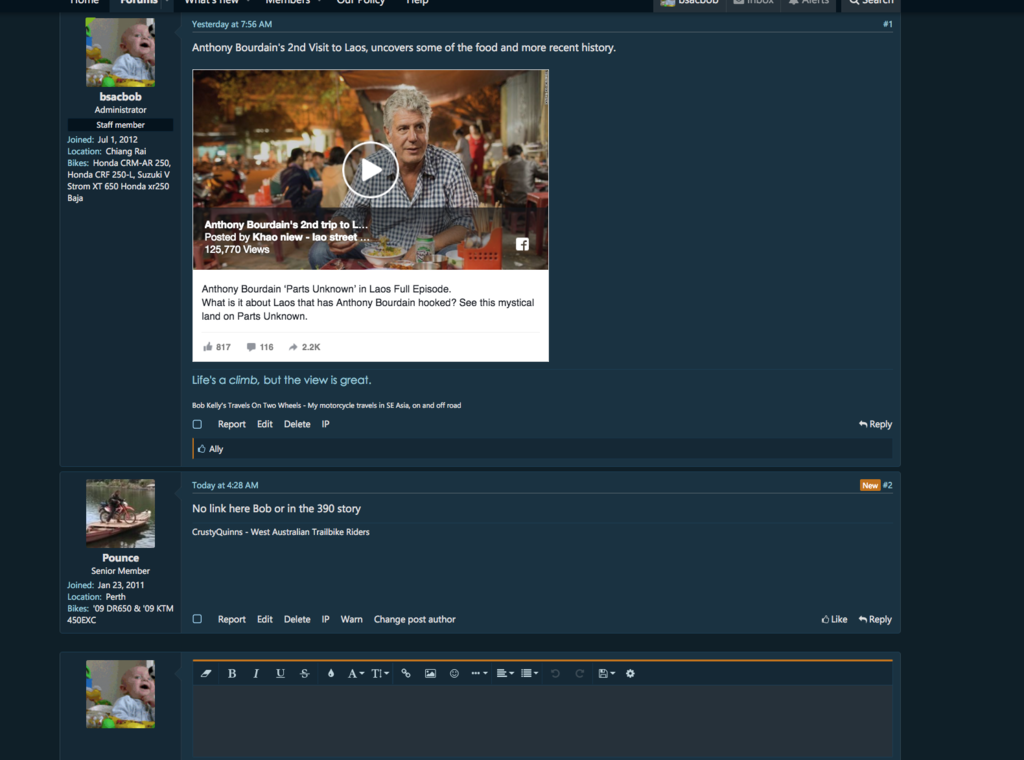Open the bsacbob username profile link
The width and height of the screenshot is (1024, 760).
[120, 97]
